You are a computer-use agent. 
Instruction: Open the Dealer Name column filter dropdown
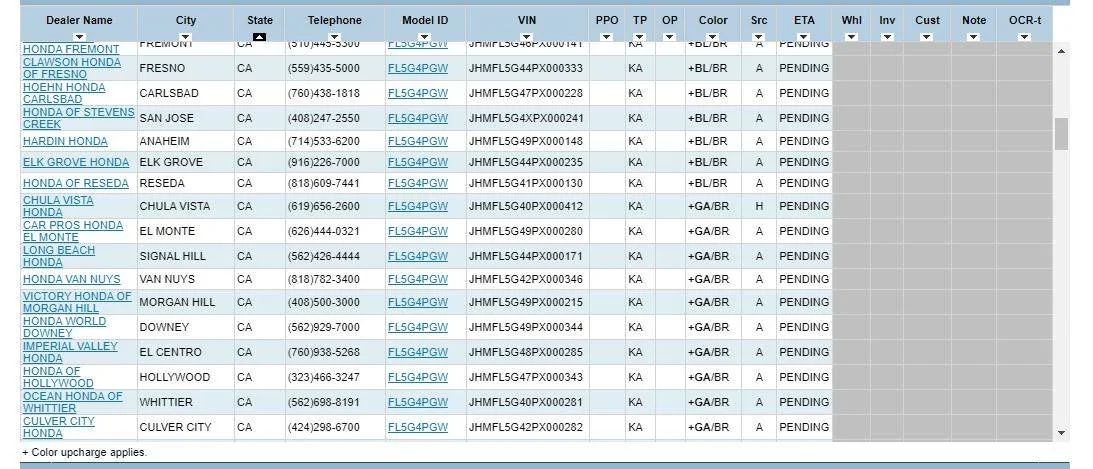pyautogui.click(x=79, y=37)
